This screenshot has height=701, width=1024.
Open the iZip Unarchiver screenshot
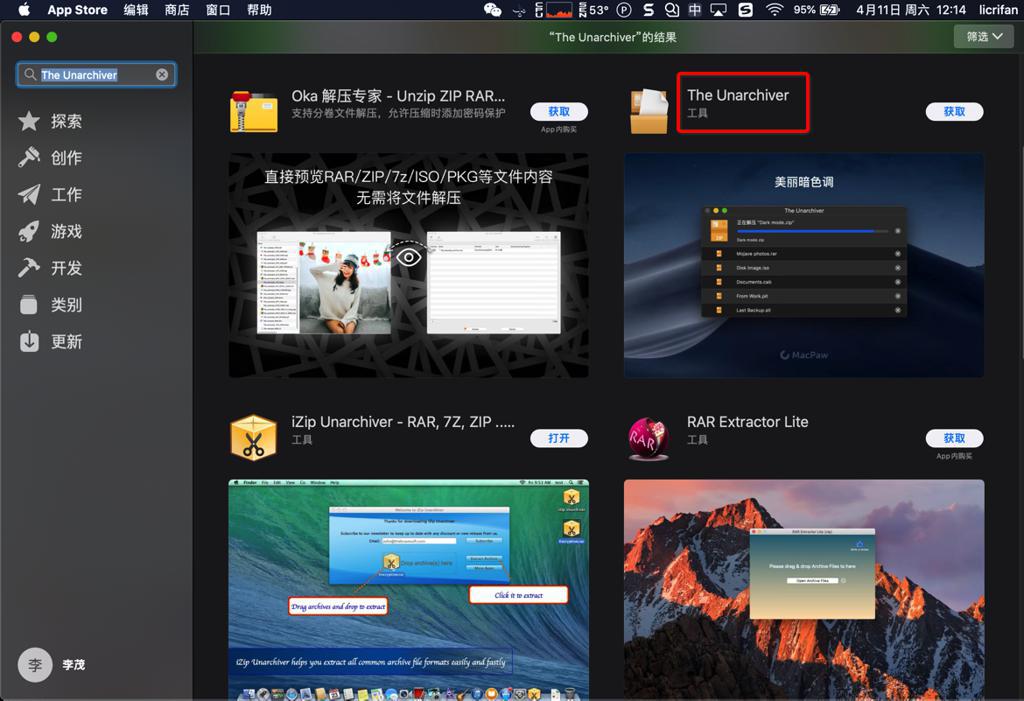[409, 590]
